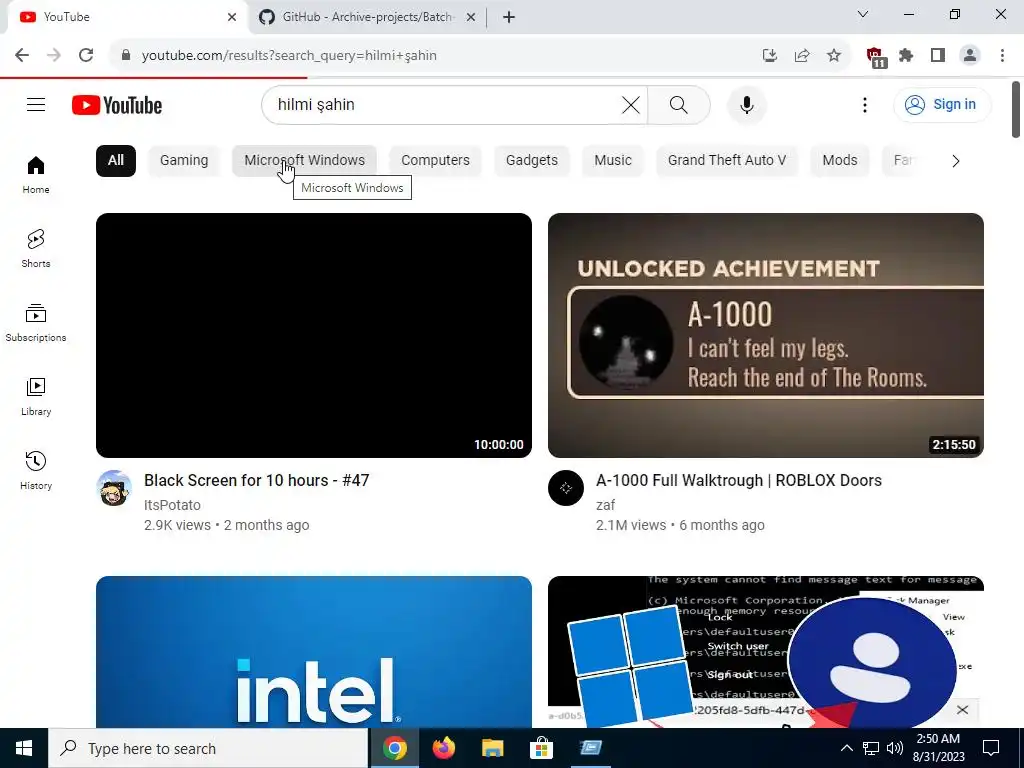Go to Home in the sidebar

(x=36, y=174)
